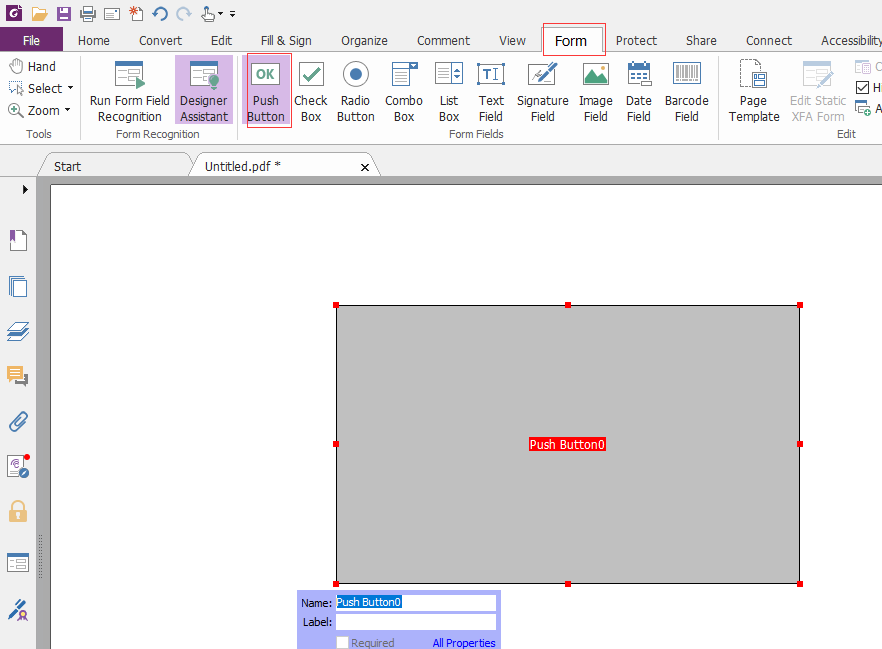Click the Label input field
The image size is (882, 649).
point(416,622)
